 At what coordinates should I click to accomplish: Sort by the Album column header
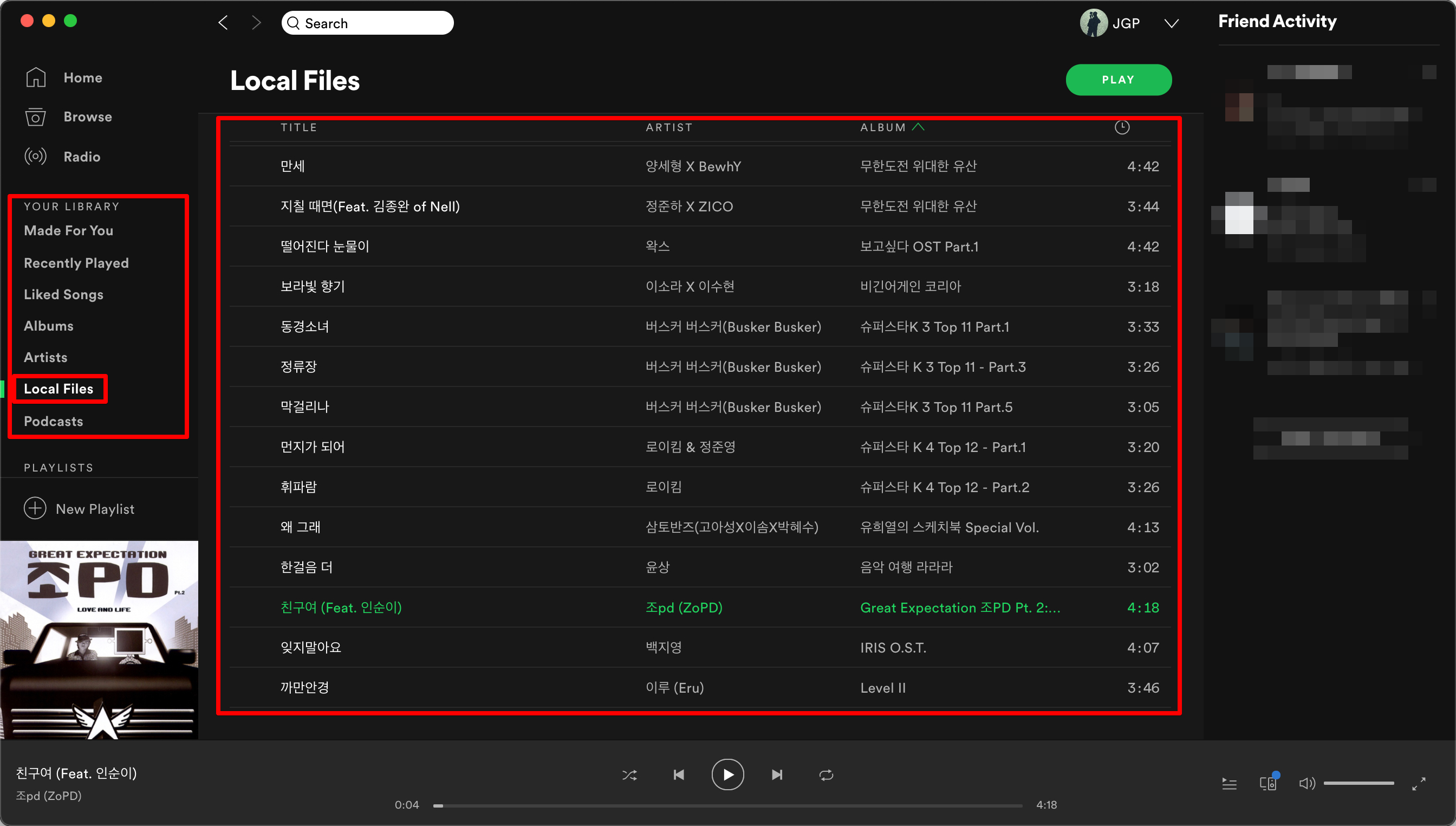(x=883, y=128)
